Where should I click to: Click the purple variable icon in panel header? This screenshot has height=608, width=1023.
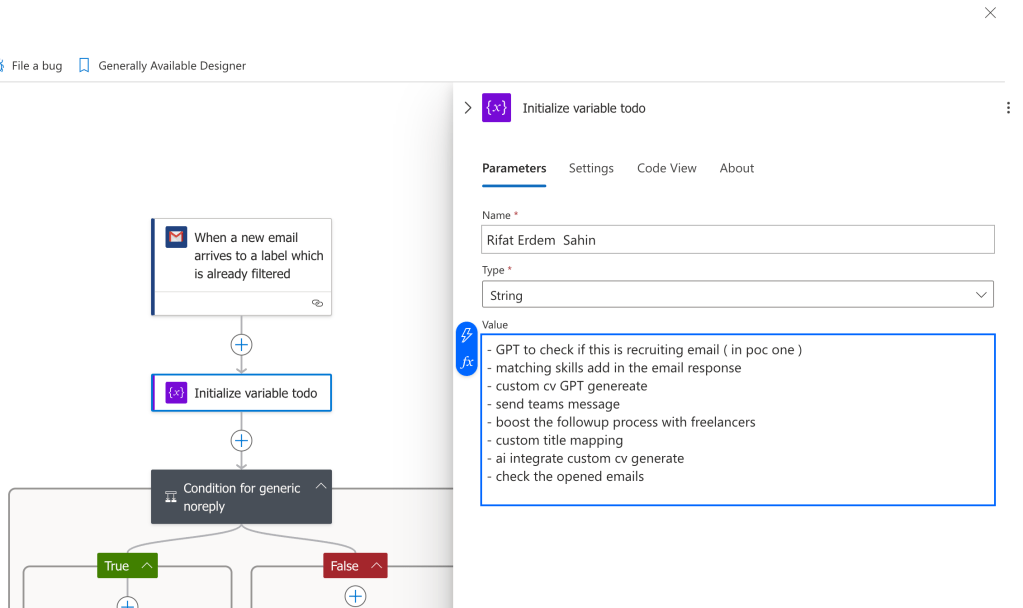[496, 108]
